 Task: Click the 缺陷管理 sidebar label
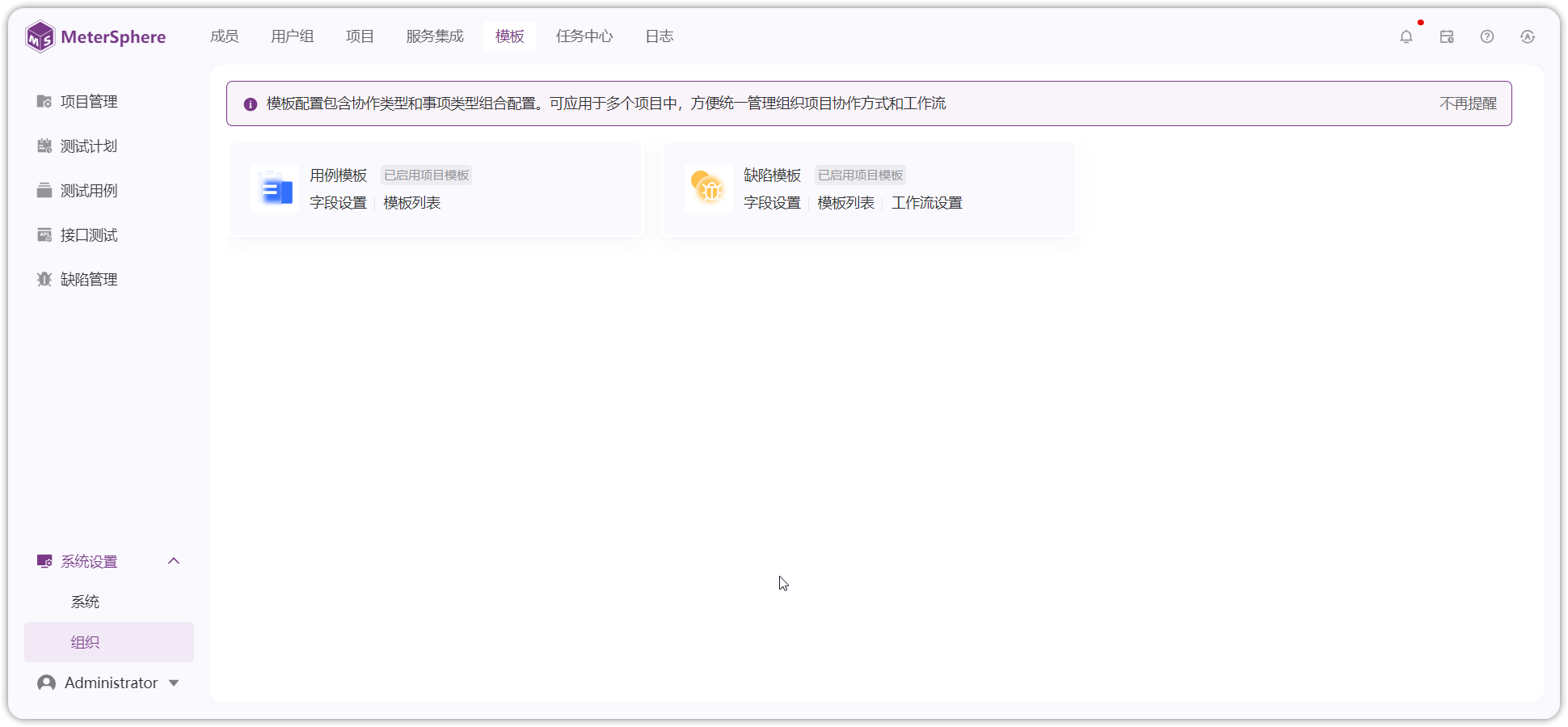[x=89, y=280]
